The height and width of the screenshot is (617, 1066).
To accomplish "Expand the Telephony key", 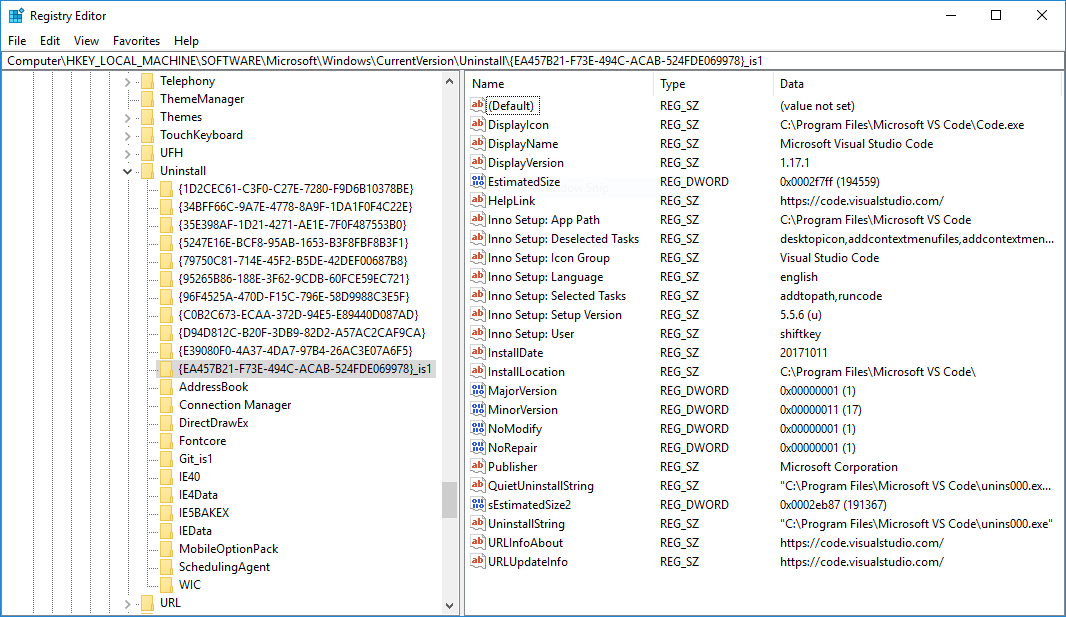I will tap(128, 82).
